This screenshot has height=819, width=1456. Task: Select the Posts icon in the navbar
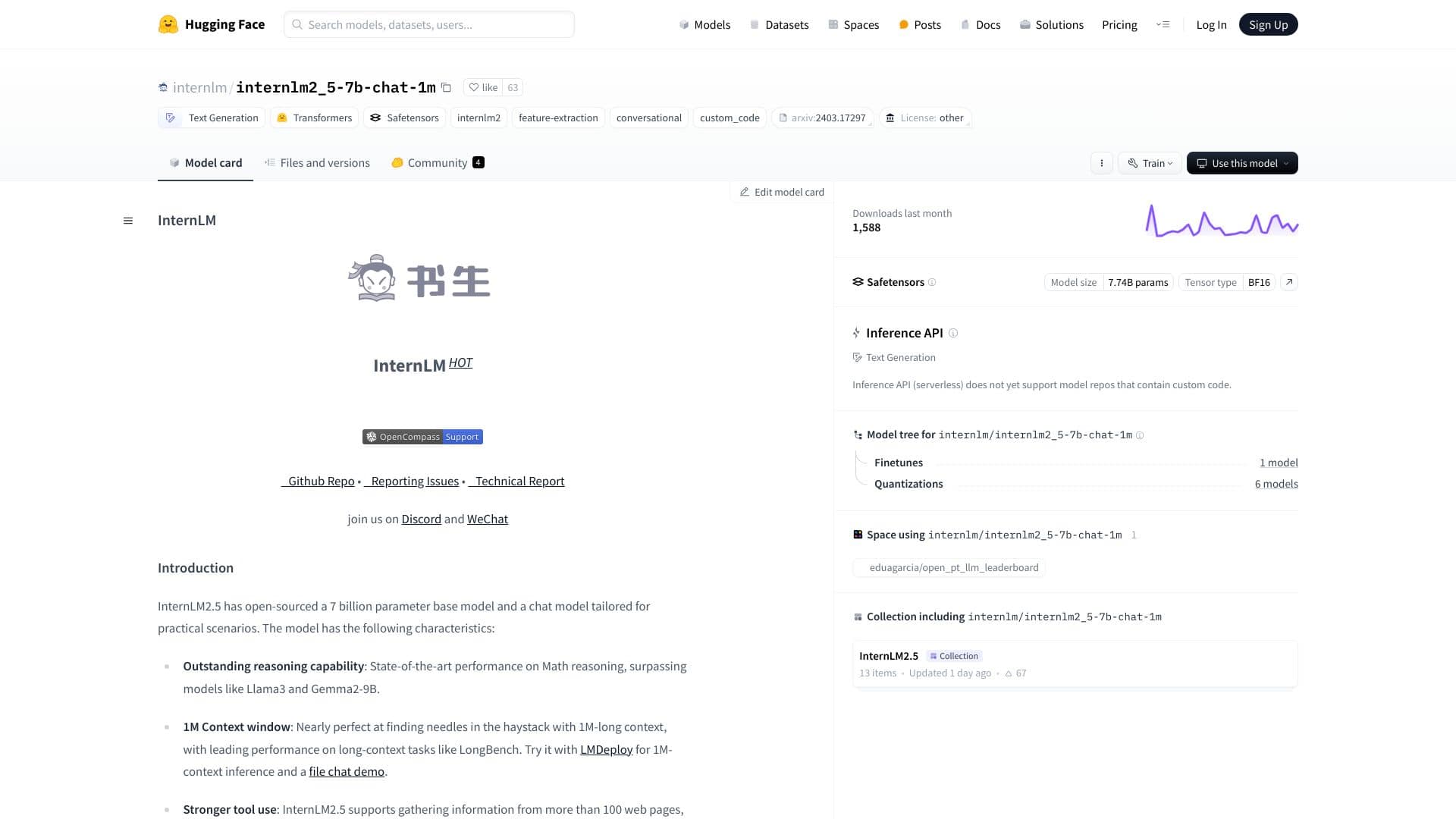click(x=903, y=24)
